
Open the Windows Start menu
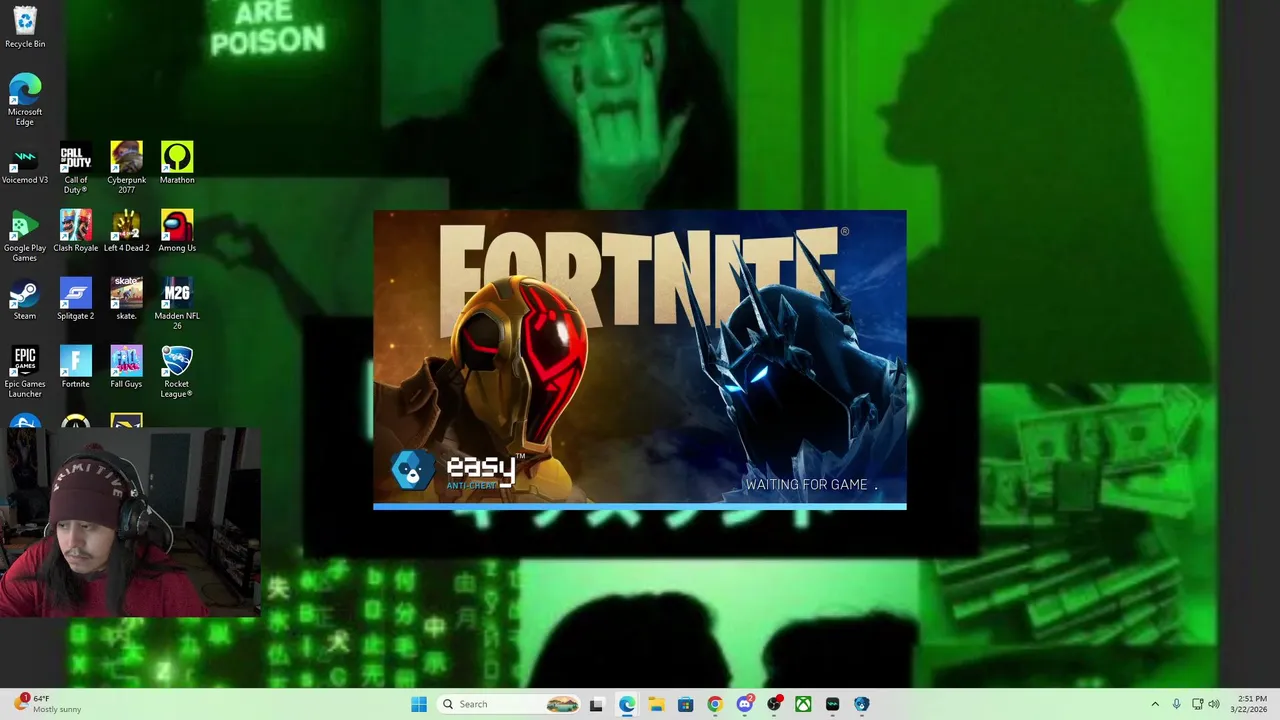click(419, 704)
